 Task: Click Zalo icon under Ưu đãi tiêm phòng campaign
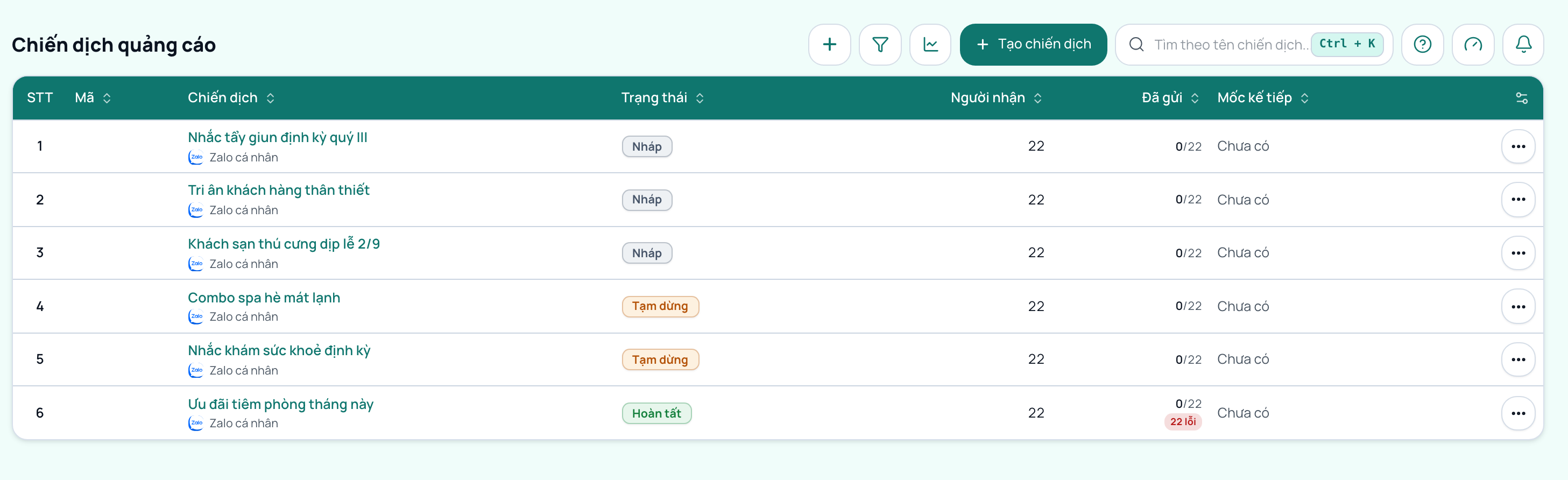point(195,423)
